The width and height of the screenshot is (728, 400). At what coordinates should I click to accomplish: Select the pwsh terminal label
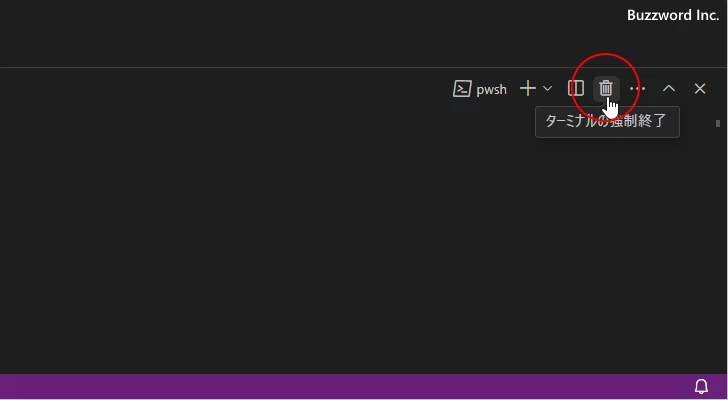(x=491, y=89)
